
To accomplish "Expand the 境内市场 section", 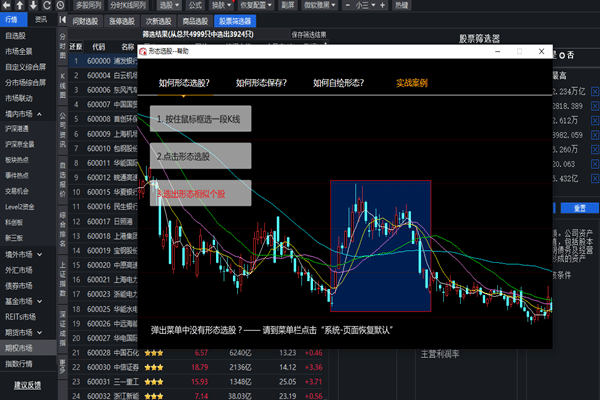I will [24, 113].
